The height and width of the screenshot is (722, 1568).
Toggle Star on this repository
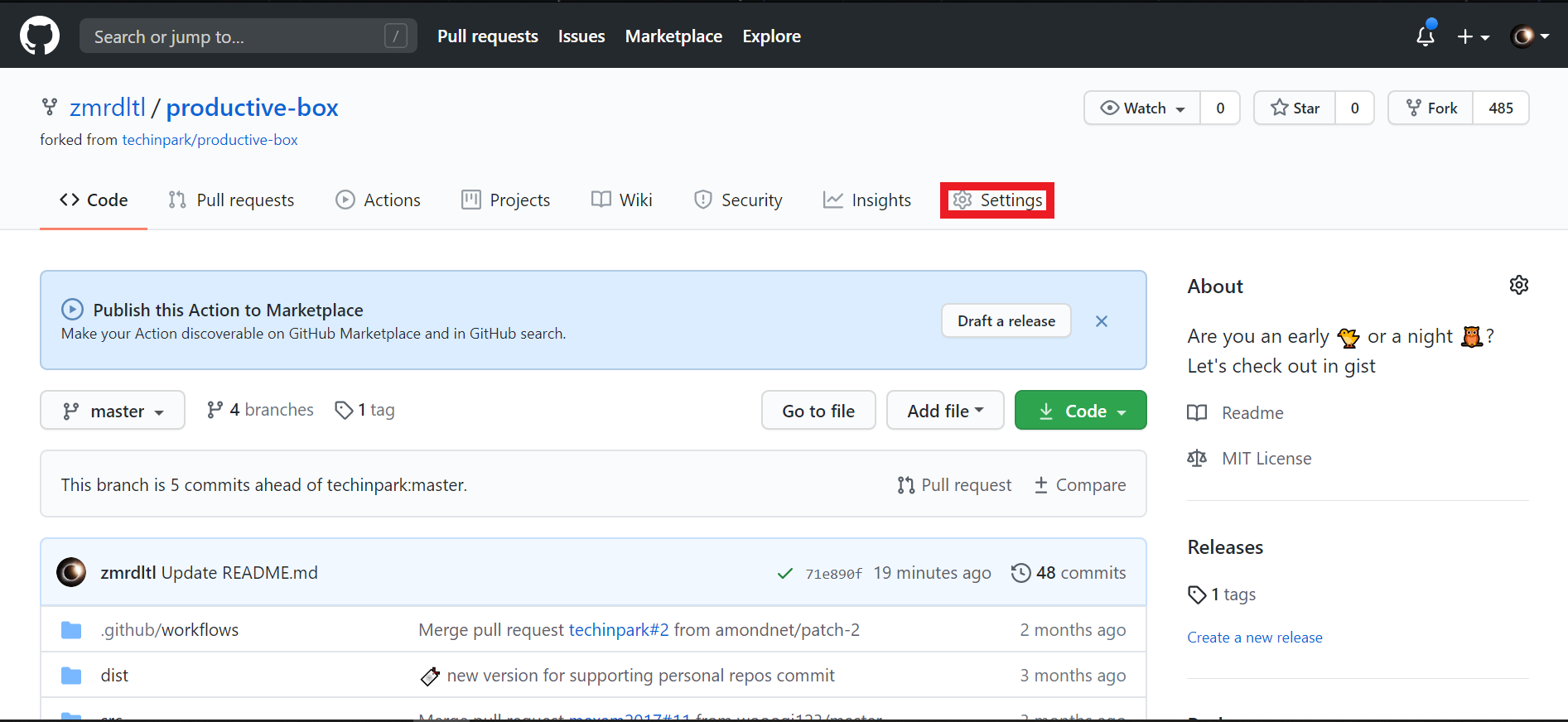click(x=1295, y=108)
